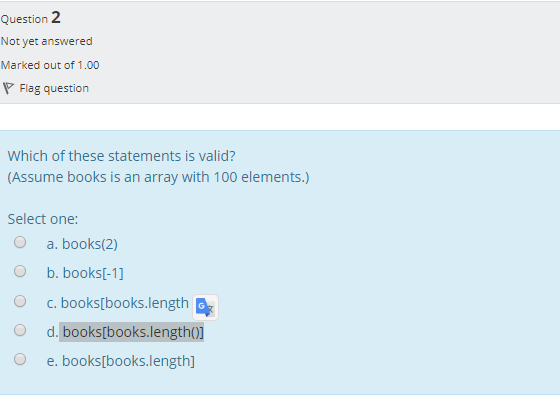Click the 'Select one:' label
The width and height of the screenshot is (560, 400).
tap(43, 219)
